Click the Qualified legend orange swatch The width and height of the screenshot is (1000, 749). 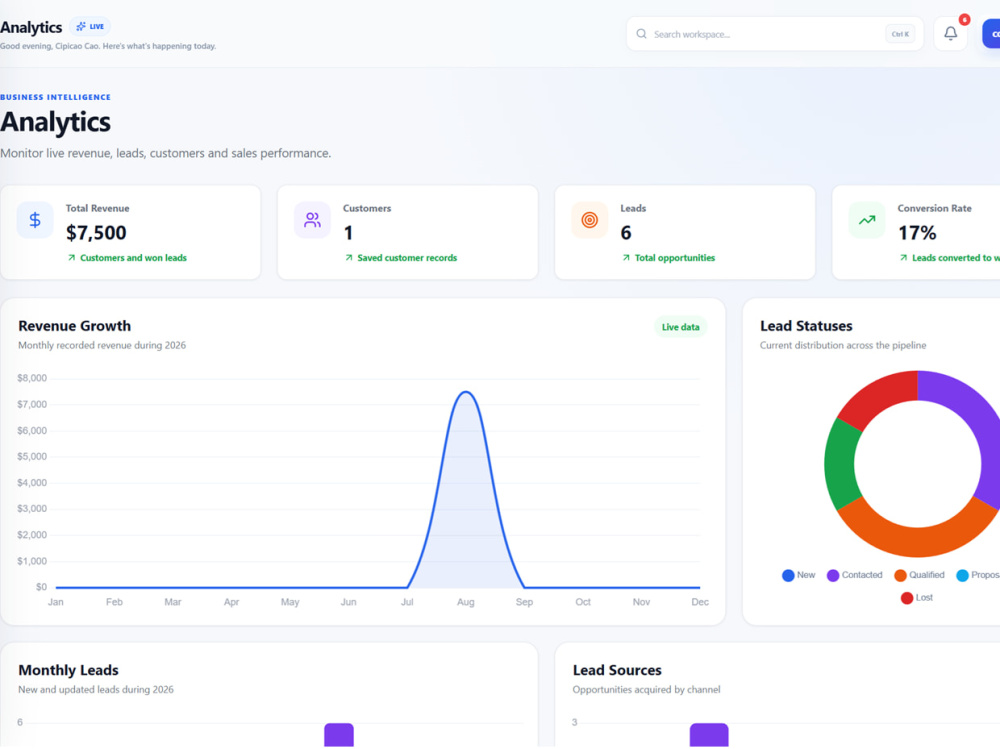pos(901,575)
